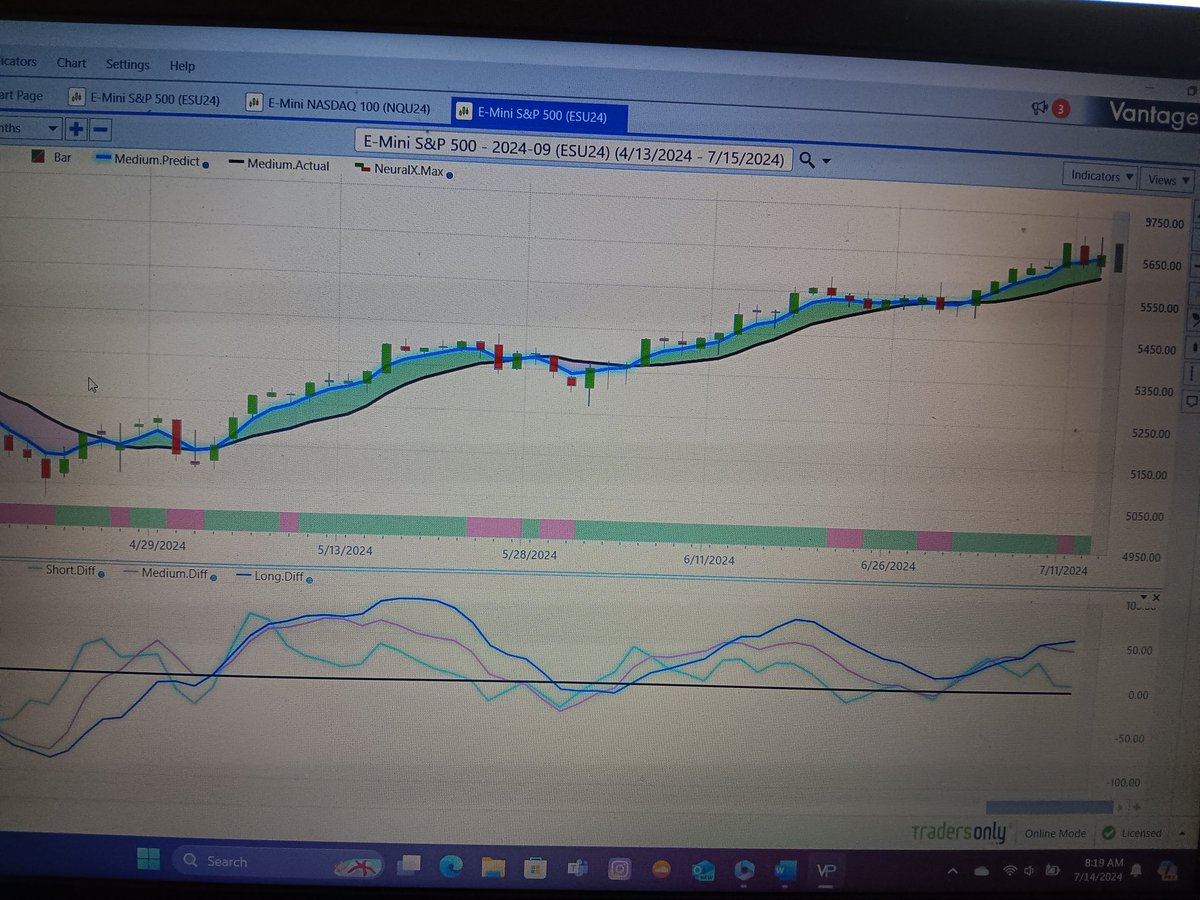Open the Chart menu
The width and height of the screenshot is (1200, 900).
pyautogui.click(x=71, y=63)
